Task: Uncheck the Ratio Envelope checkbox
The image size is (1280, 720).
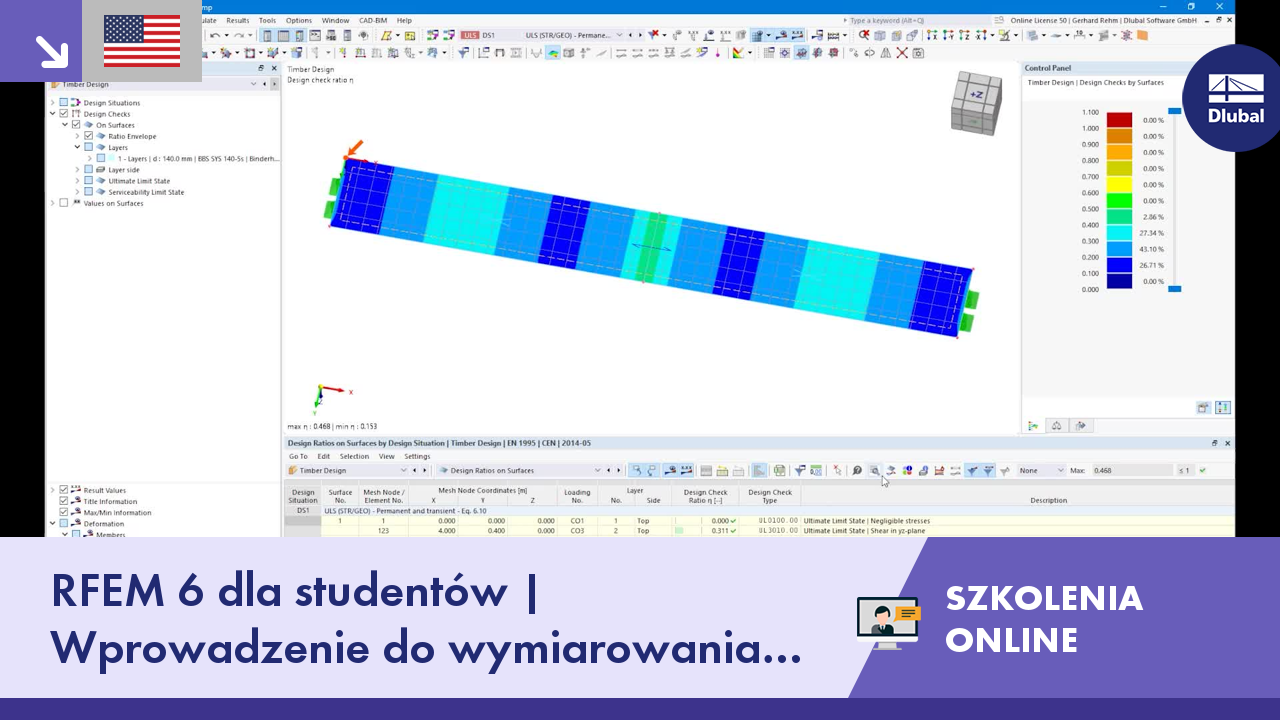Action: [x=88, y=136]
